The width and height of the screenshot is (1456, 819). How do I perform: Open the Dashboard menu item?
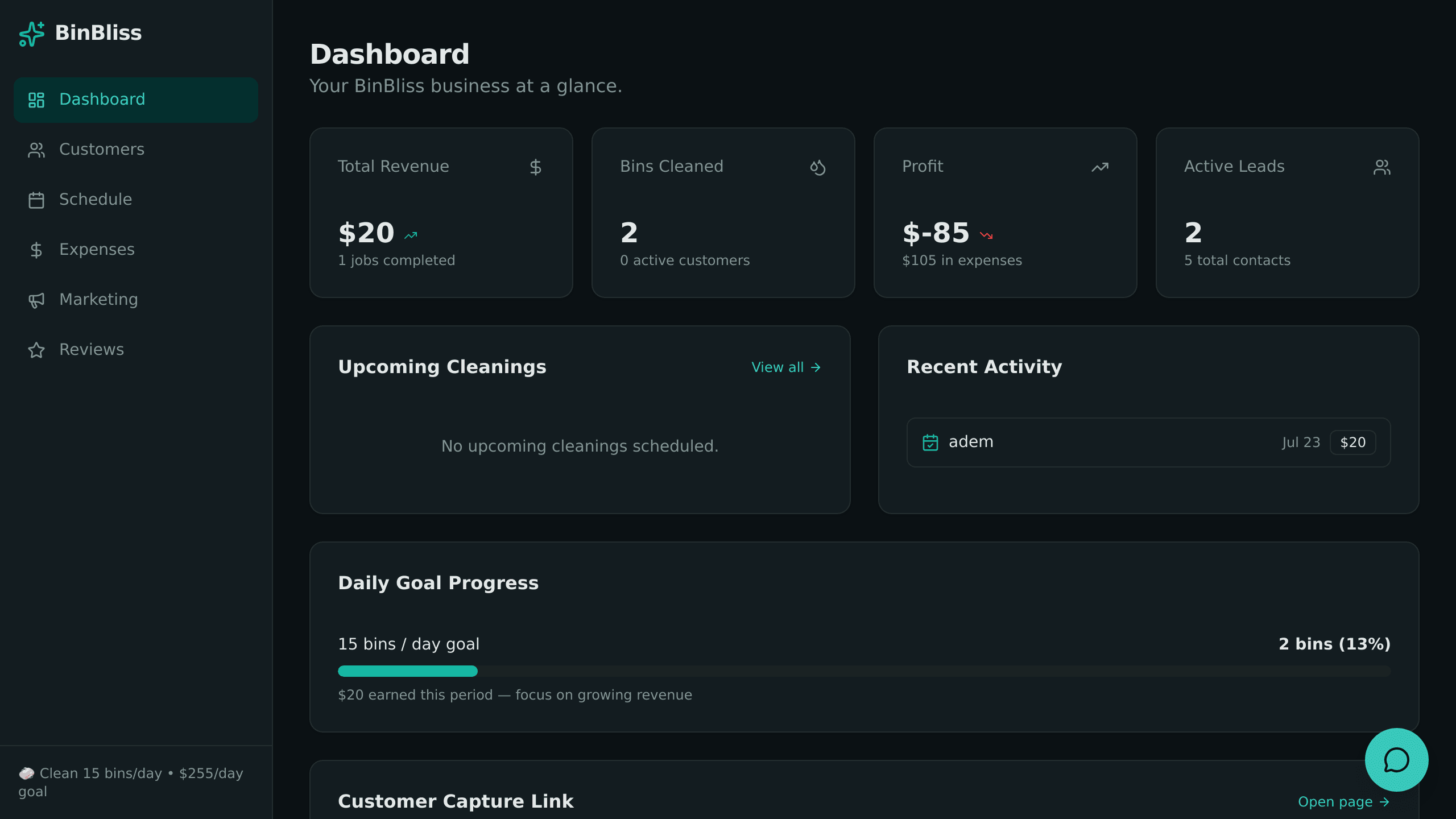pyautogui.click(x=136, y=100)
